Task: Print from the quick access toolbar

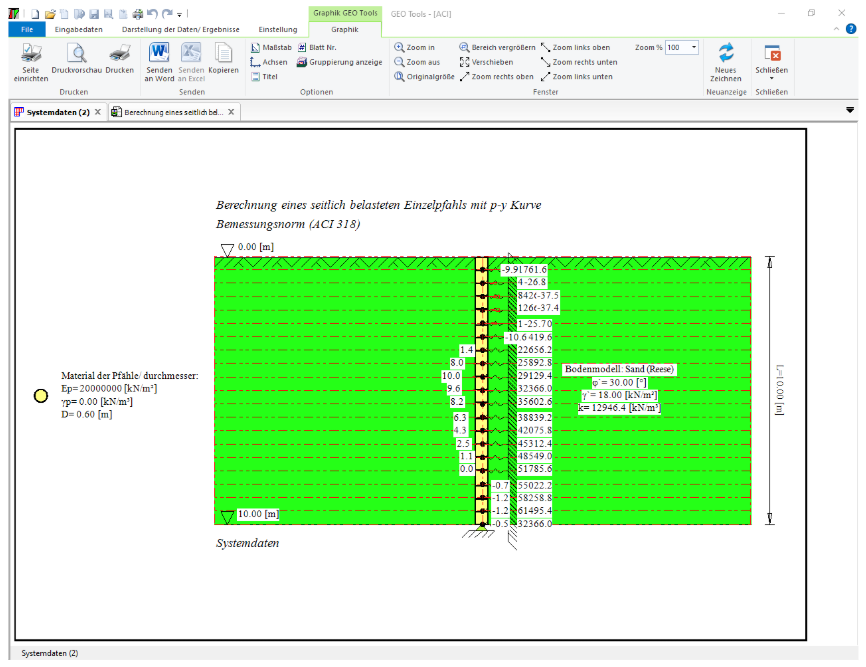Action: click(138, 14)
